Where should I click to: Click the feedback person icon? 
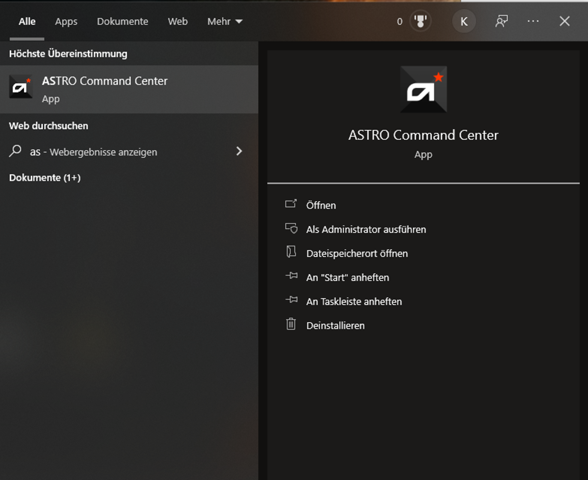(x=501, y=21)
